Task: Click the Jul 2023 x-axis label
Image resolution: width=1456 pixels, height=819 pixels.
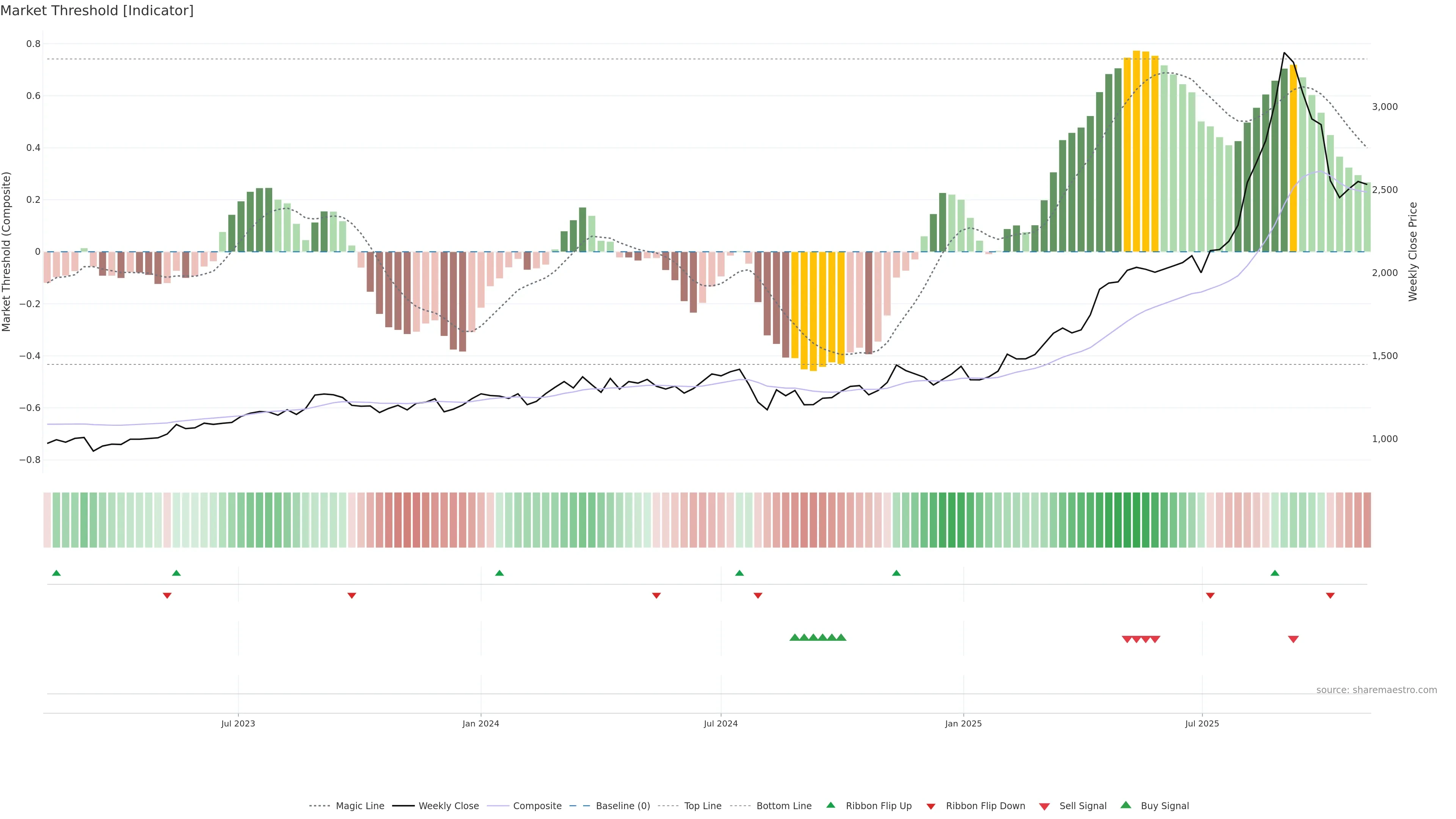Action: 238,723
